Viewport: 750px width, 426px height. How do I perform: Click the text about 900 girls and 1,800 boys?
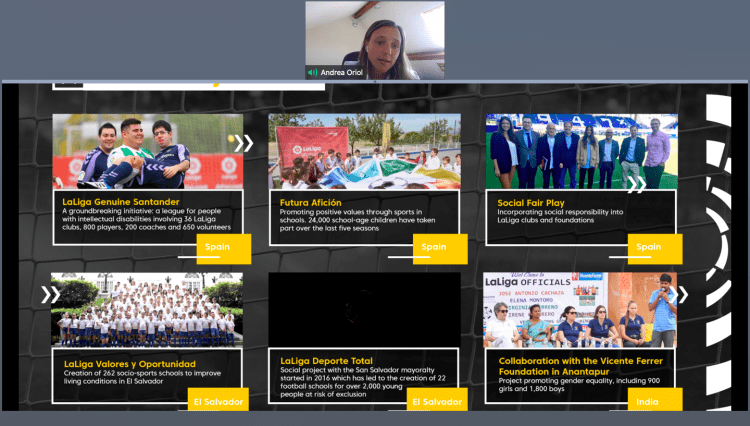click(579, 385)
